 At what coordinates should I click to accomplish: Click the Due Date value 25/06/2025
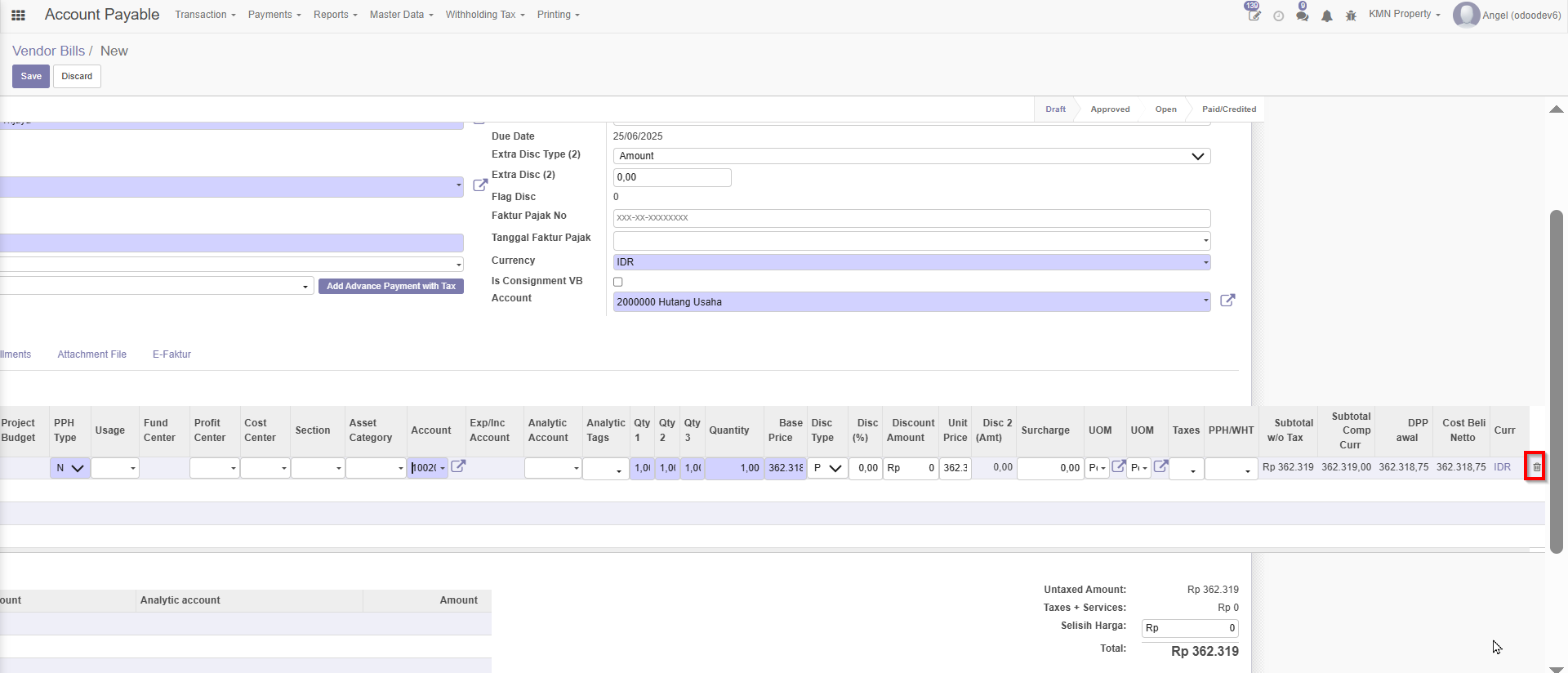click(638, 136)
